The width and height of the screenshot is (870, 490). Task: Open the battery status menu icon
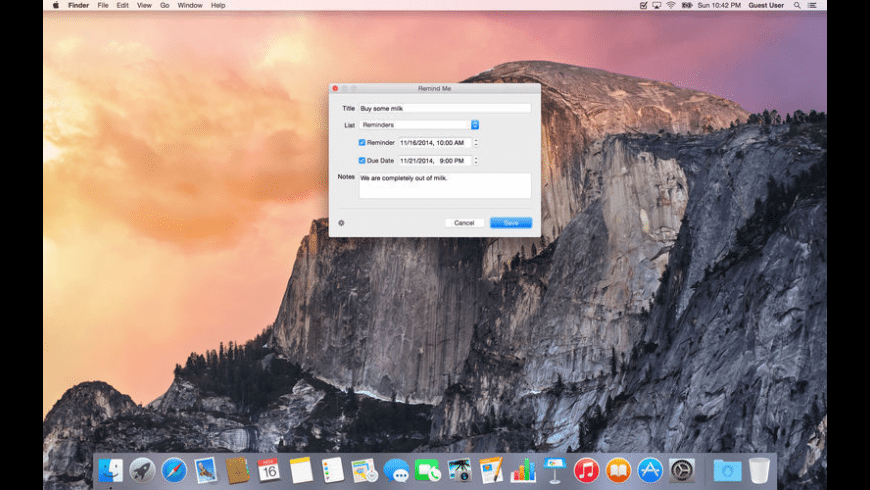686,5
